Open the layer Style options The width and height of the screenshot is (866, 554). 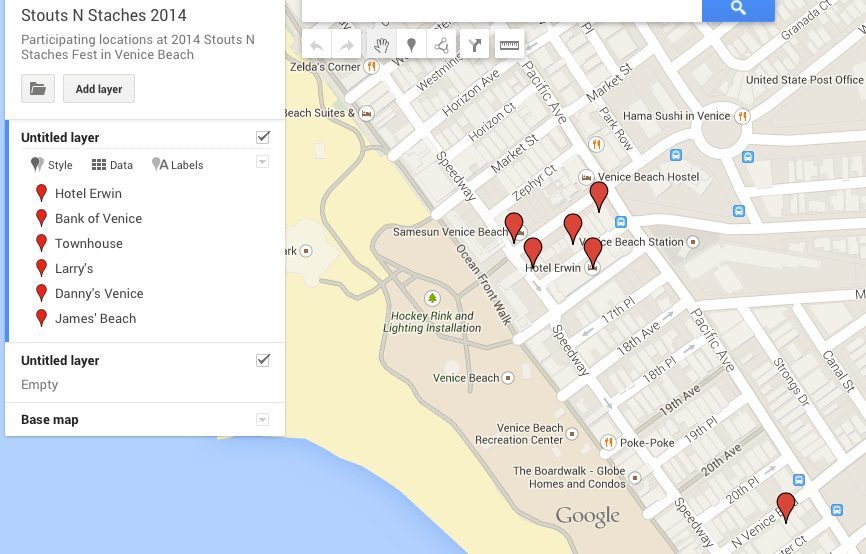[52, 165]
